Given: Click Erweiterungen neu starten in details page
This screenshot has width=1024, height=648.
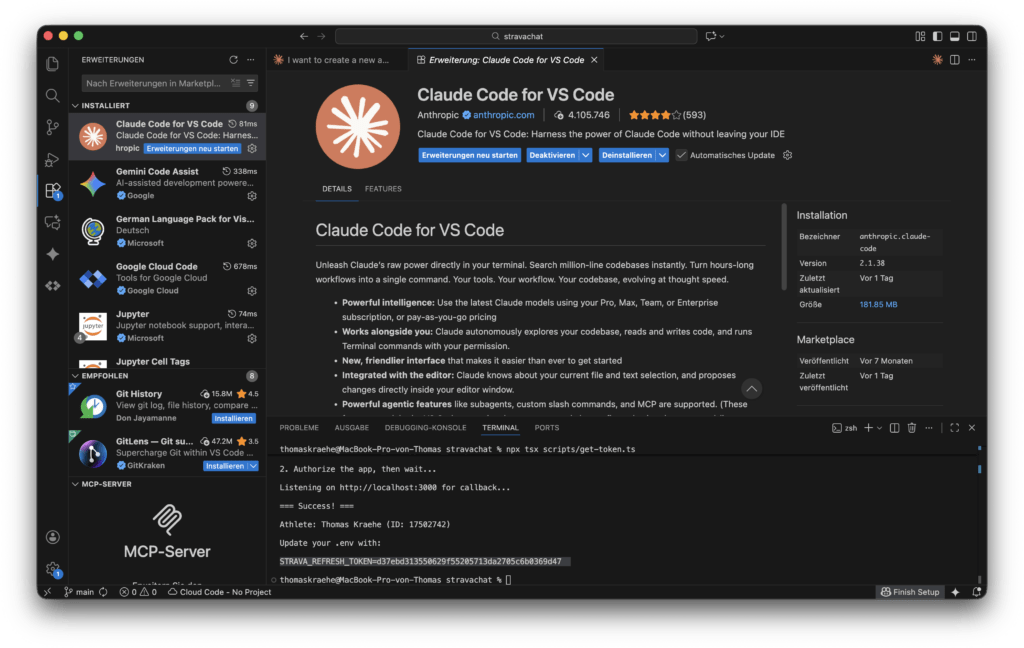Looking at the screenshot, I should click(470, 155).
